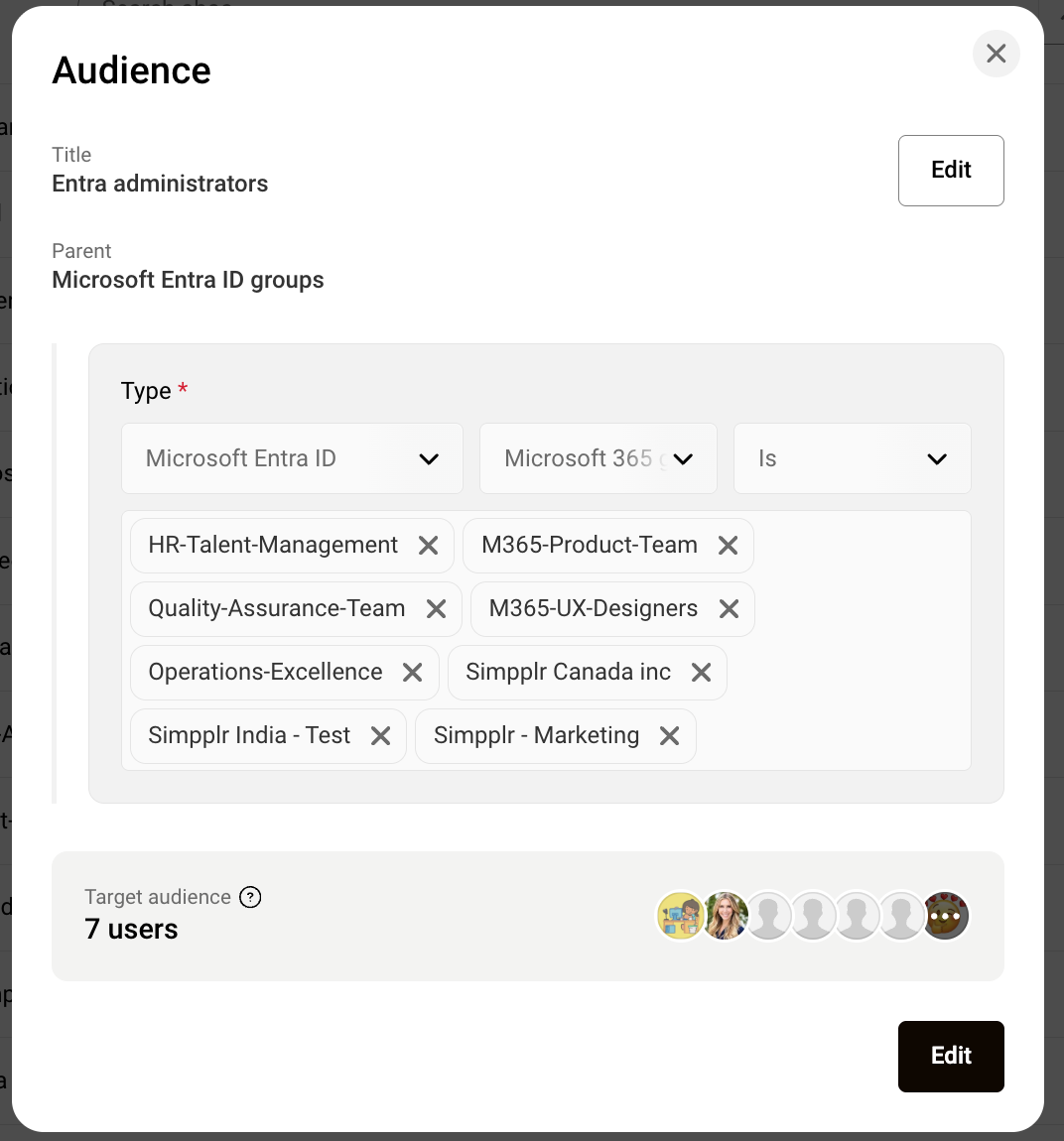Click the 7 users count text
The image size is (1064, 1141).
131,930
